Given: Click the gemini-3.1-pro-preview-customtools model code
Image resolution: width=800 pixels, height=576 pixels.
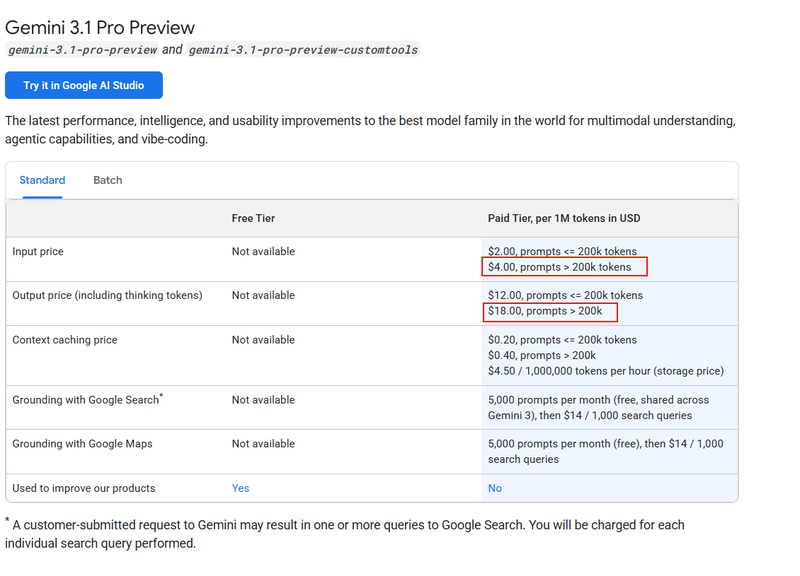Looking at the screenshot, I should [x=303, y=50].
